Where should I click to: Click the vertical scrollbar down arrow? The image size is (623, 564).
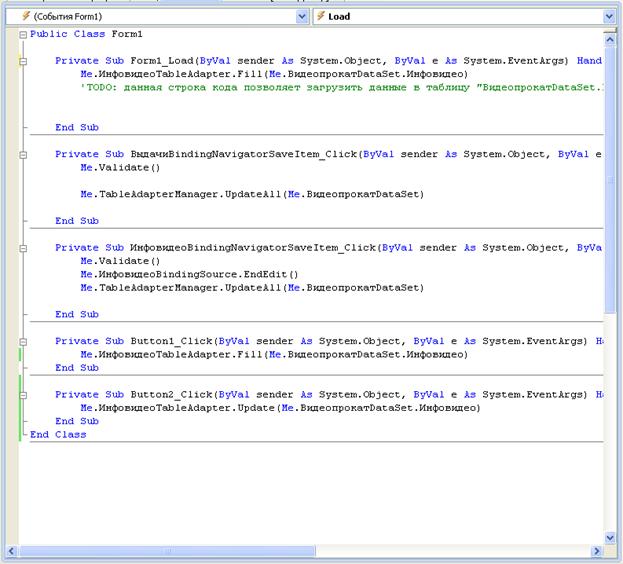tap(610, 538)
